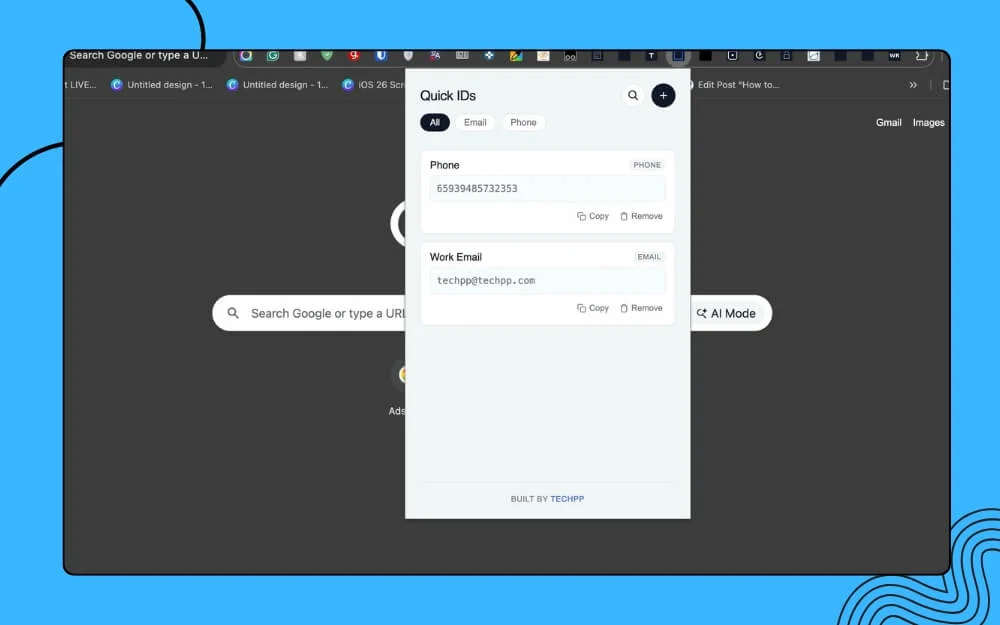
Task: Copy the Phone entry value
Action: pos(592,216)
